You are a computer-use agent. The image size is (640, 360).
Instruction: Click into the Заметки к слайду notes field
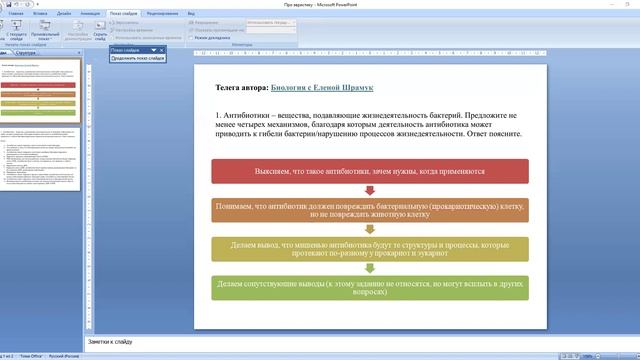click(362, 343)
